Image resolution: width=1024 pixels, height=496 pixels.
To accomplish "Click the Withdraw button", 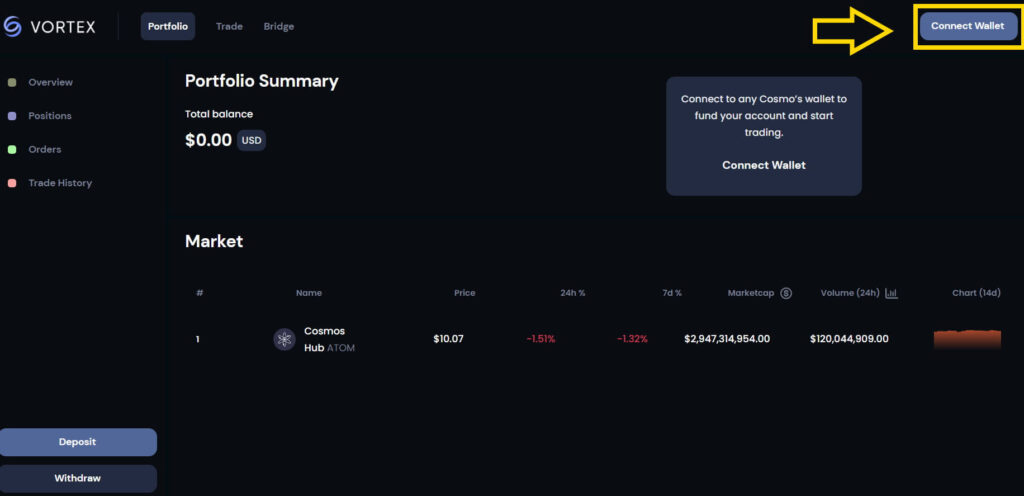I will click(77, 478).
